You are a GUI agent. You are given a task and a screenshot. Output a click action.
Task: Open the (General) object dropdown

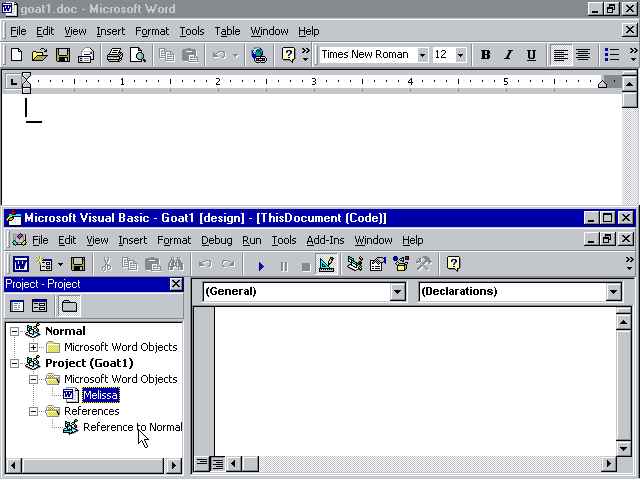coord(397,292)
